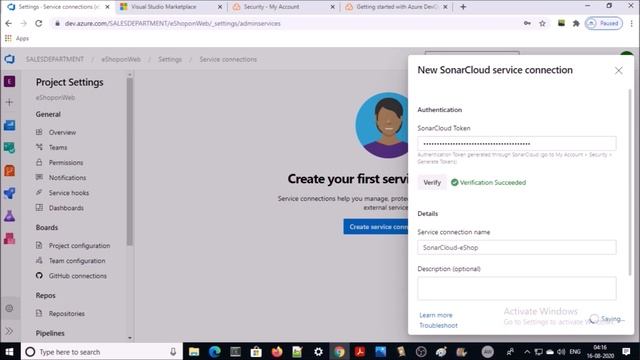Open the Troubleshoot link
The width and height of the screenshot is (640, 360).
(x=438, y=325)
